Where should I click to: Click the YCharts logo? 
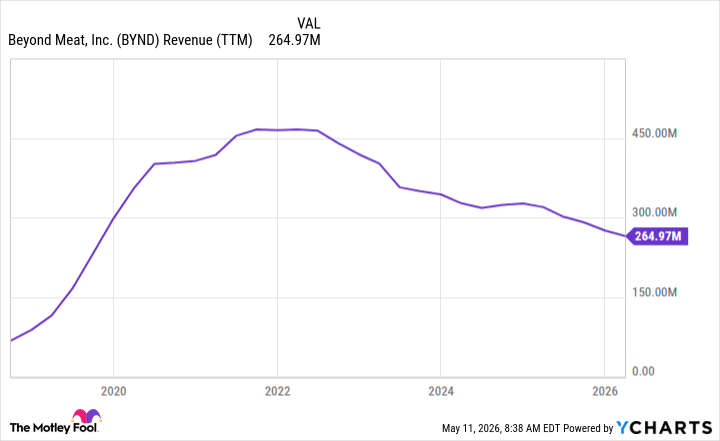pyautogui.click(x=664, y=428)
